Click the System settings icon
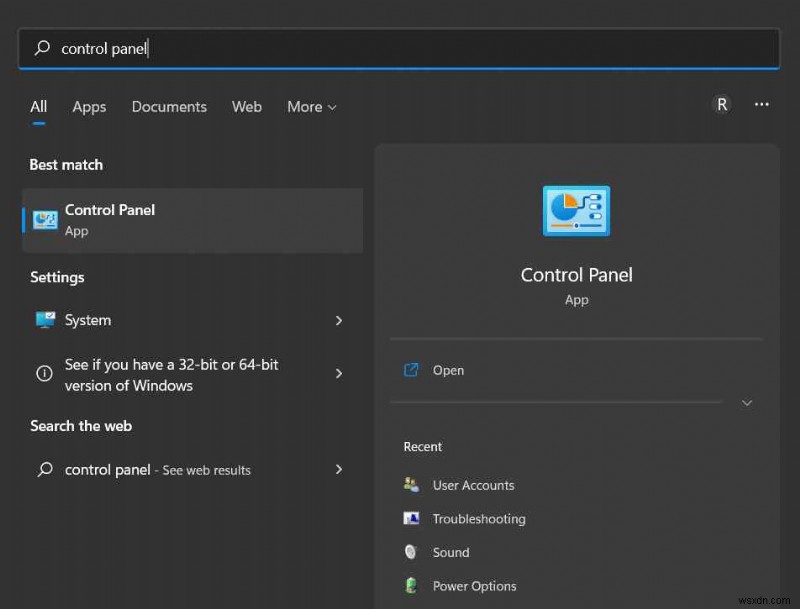Screen dimensions: 800x609 point(44,320)
